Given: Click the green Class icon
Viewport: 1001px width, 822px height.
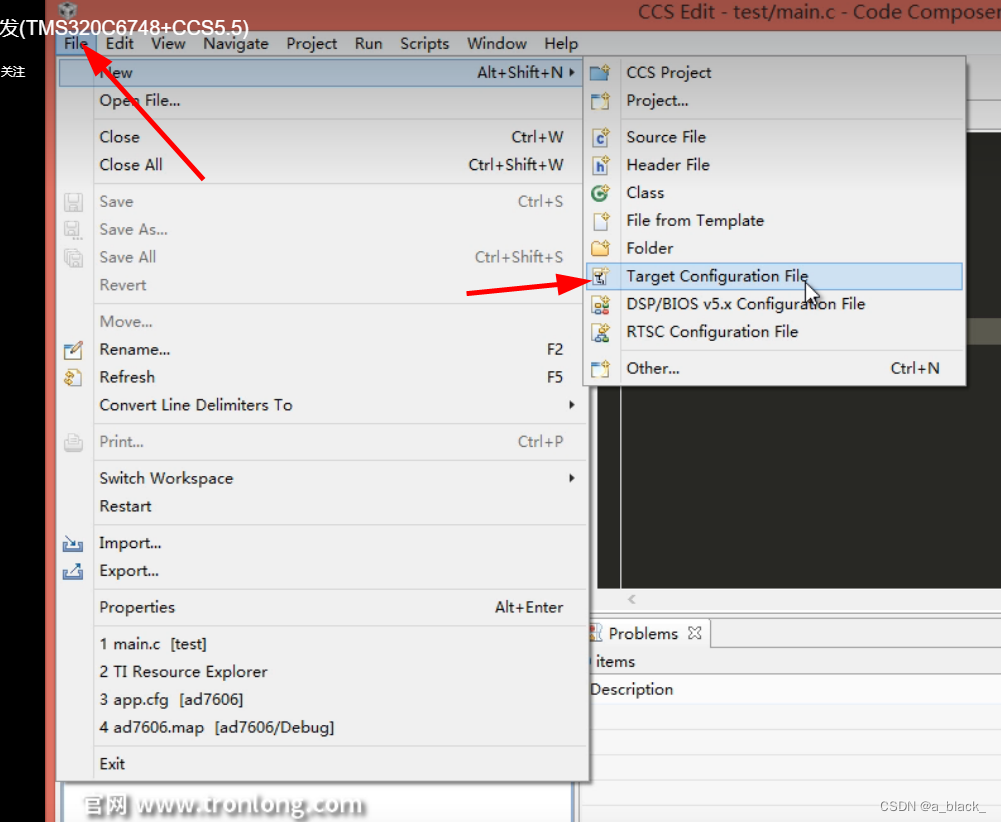Looking at the screenshot, I should [x=600, y=193].
